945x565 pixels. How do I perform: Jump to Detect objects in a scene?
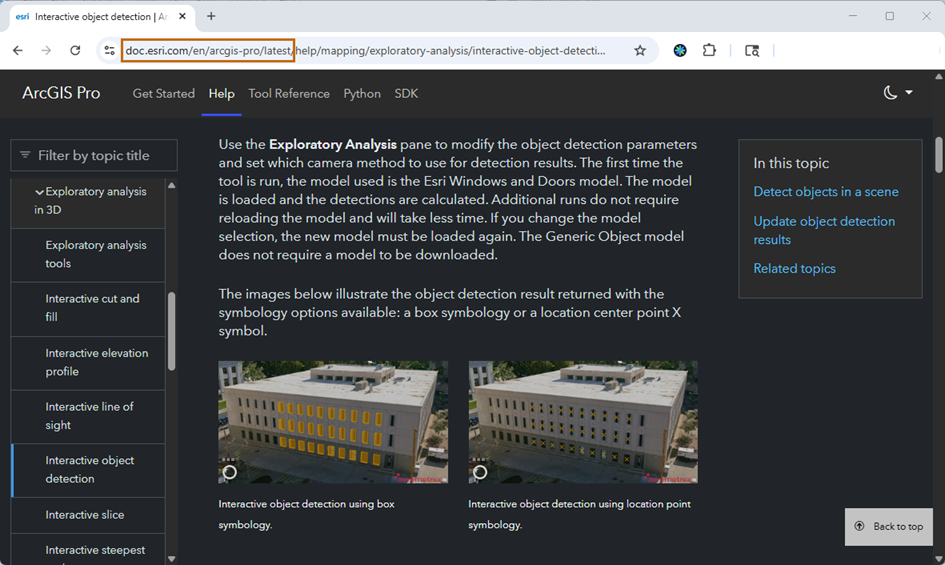[826, 192]
